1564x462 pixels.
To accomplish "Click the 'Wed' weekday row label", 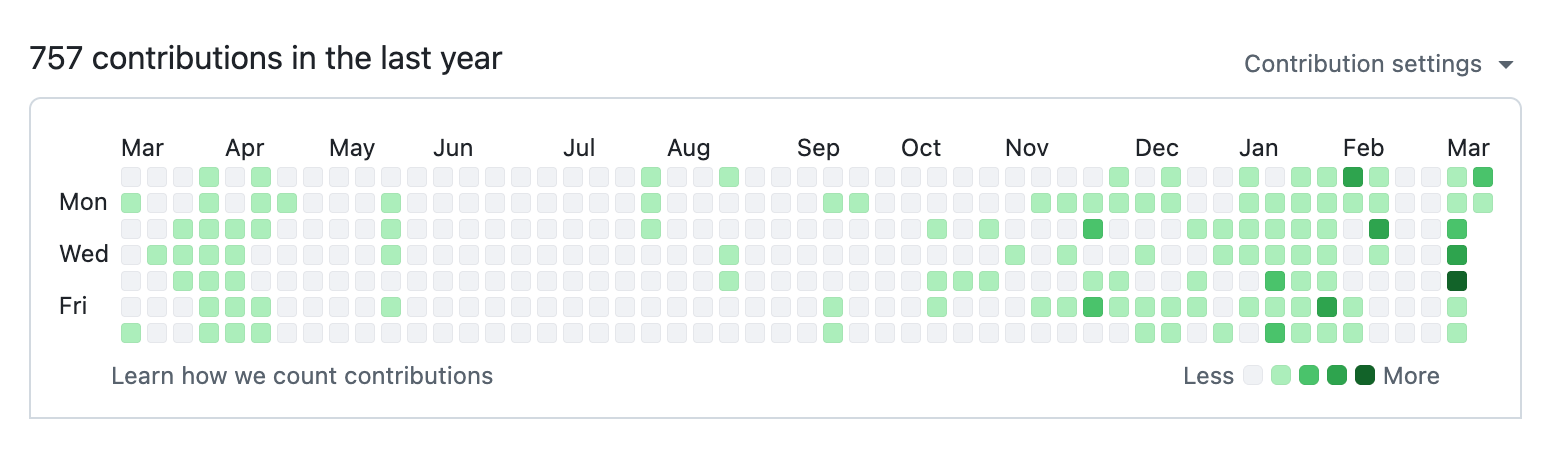I will [84, 254].
